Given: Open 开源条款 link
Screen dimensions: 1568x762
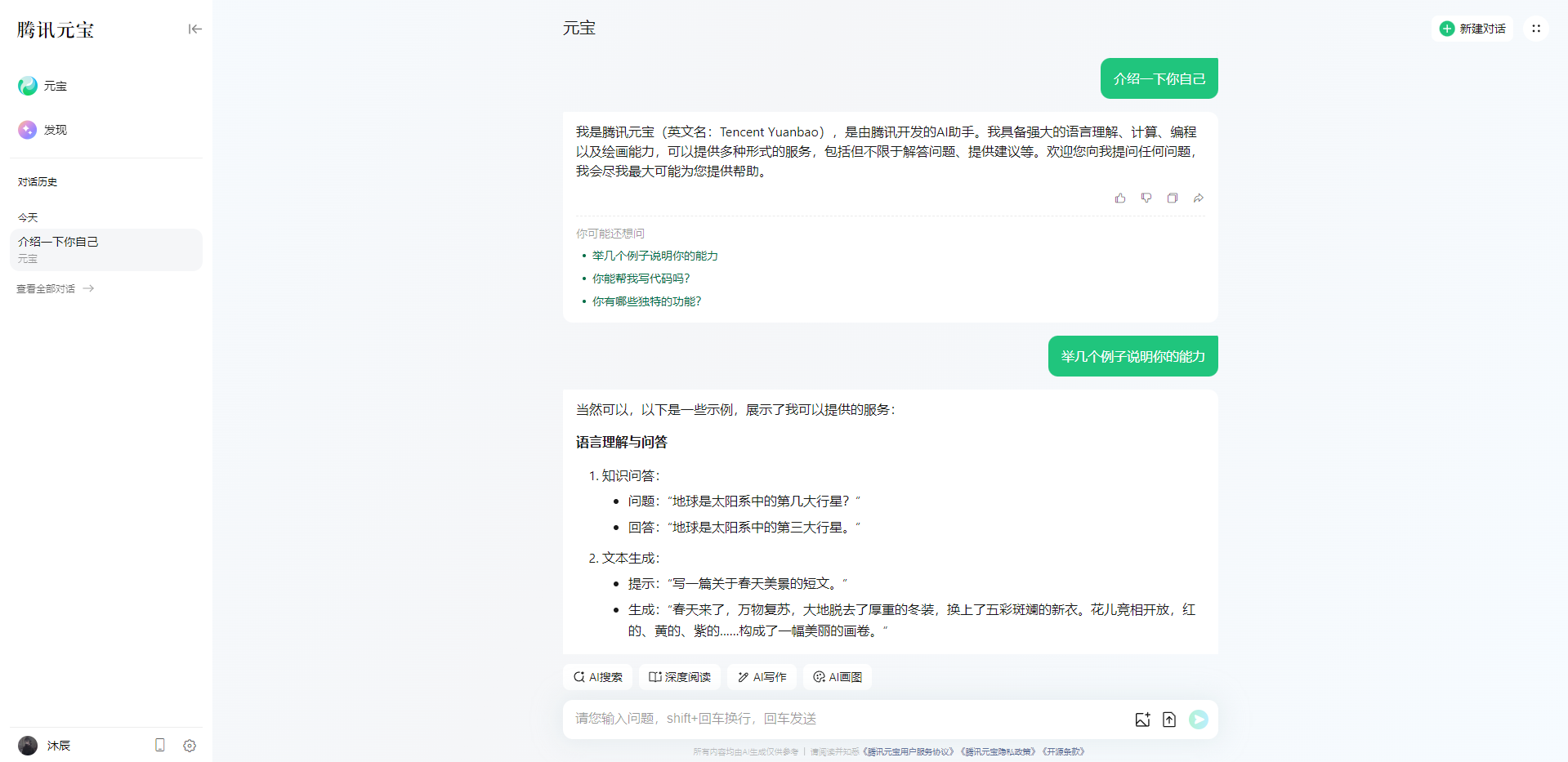Looking at the screenshot, I should (1063, 752).
